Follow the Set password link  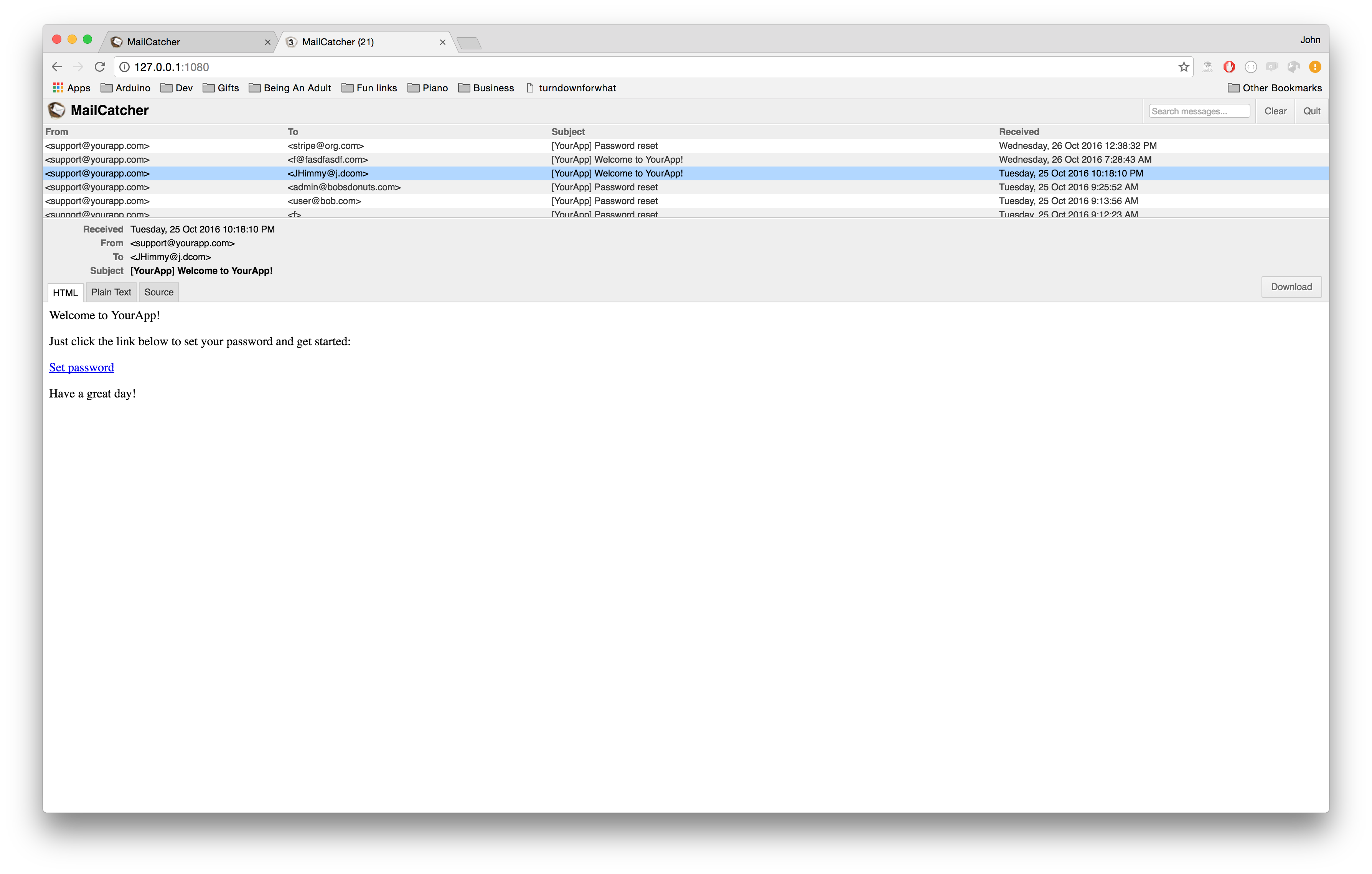coord(81,368)
